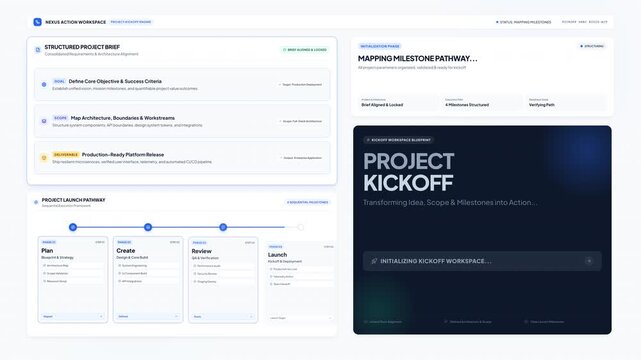Screen dimensions: 641x360
Task: Open the Map Architecture, Boundaries & Workstreams row
Action: pyautogui.click(x=182, y=121)
